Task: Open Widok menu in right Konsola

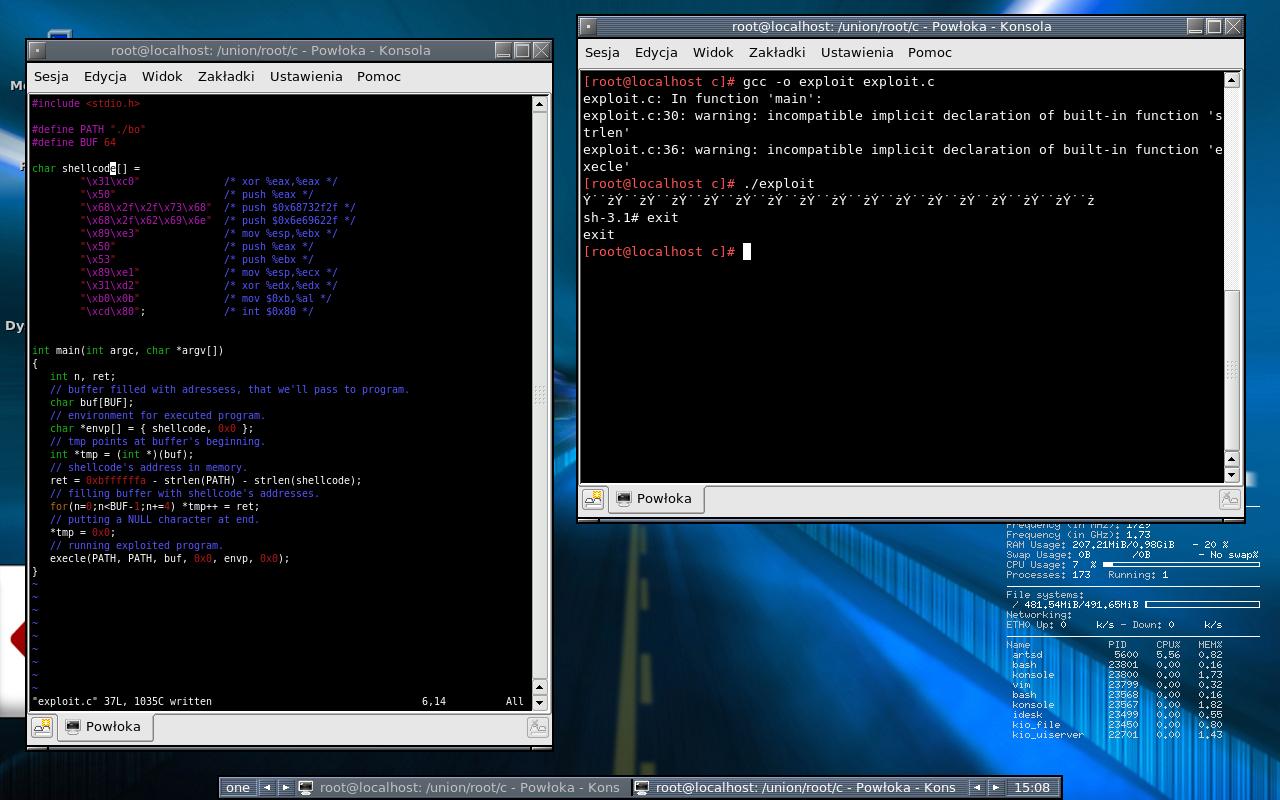Action: click(x=713, y=52)
